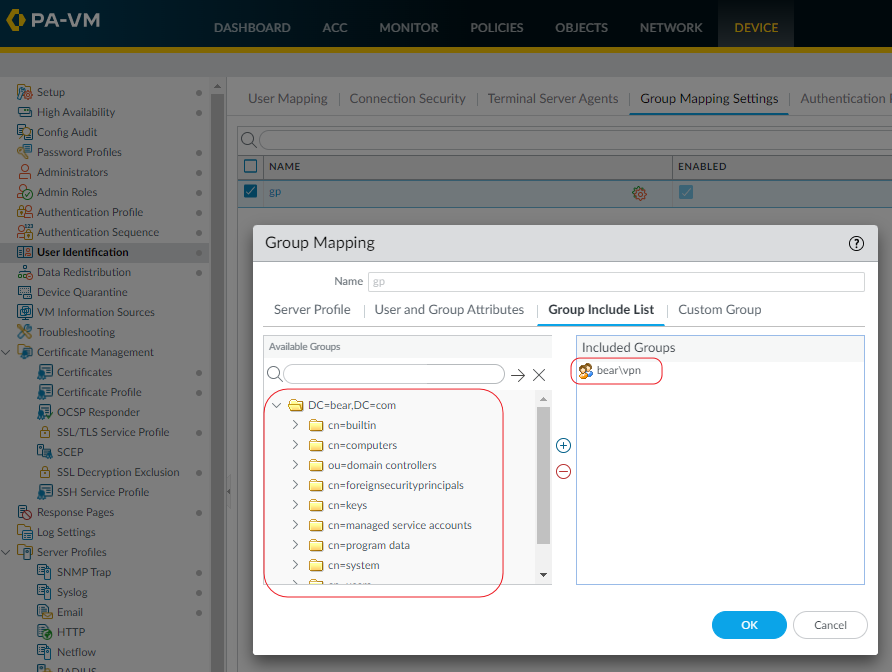892x672 pixels.
Task: Open the POLICIES top menu tab
Action: [497, 28]
